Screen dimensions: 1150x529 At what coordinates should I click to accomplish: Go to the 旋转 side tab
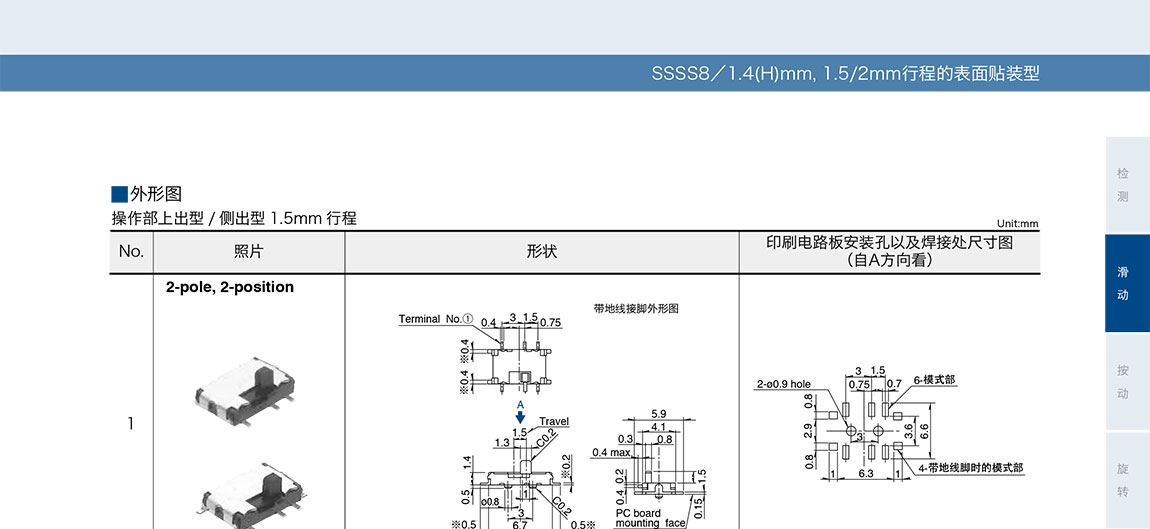coord(1127,480)
